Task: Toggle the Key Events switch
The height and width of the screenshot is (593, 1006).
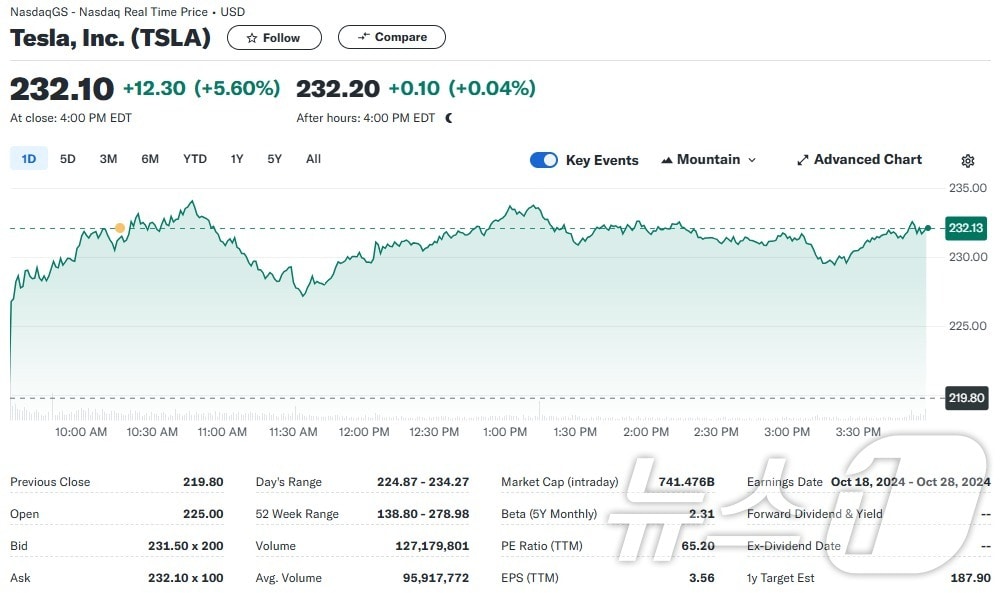Action: coord(544,160)
